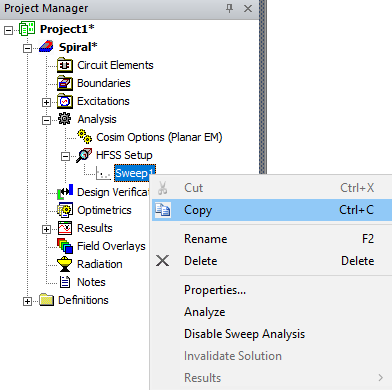Choose Analyze from the context menu

[272, 312]
